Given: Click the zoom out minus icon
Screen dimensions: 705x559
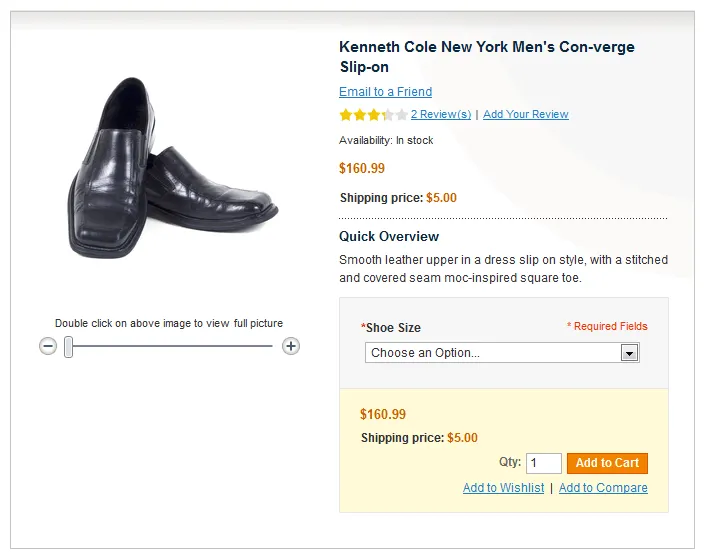Looking at the screenshot, I should [x=48, y=346].
